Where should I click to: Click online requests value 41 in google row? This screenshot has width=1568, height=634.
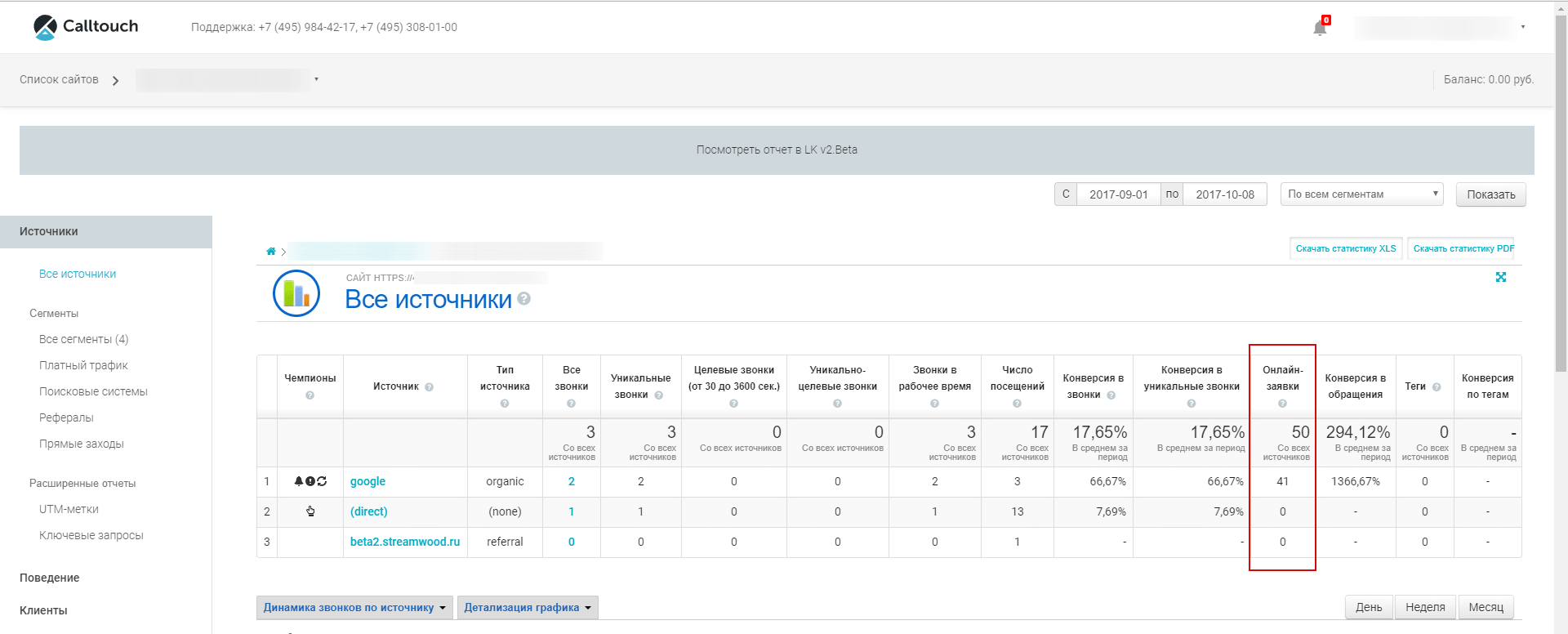[1282, 481]
